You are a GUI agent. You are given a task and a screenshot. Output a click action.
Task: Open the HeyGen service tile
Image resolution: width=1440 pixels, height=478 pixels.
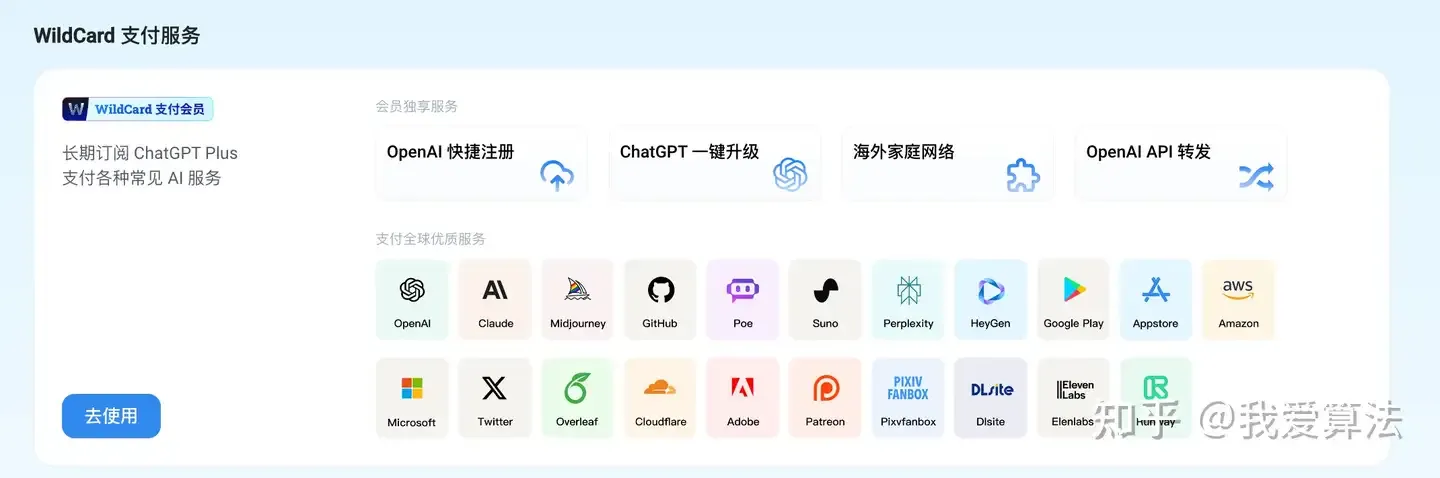pyautogui.click(x=991, y=300)
